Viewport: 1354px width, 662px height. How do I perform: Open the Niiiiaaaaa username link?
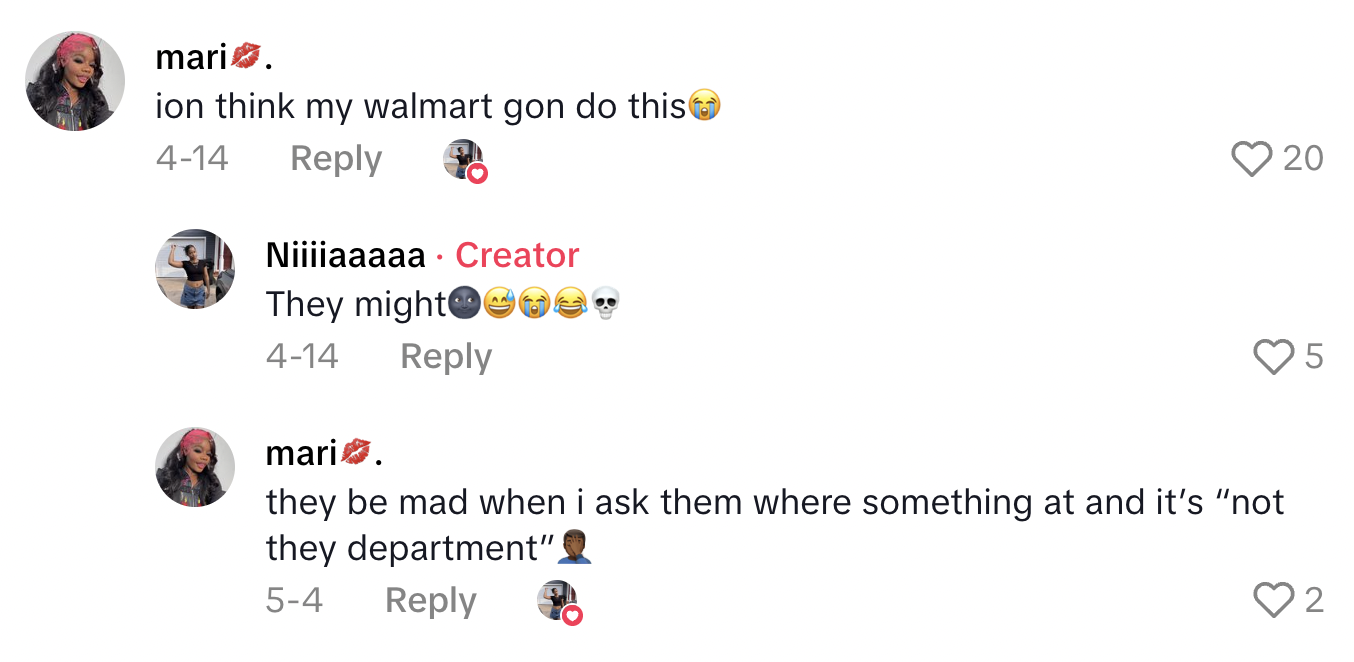coord(346,256)
